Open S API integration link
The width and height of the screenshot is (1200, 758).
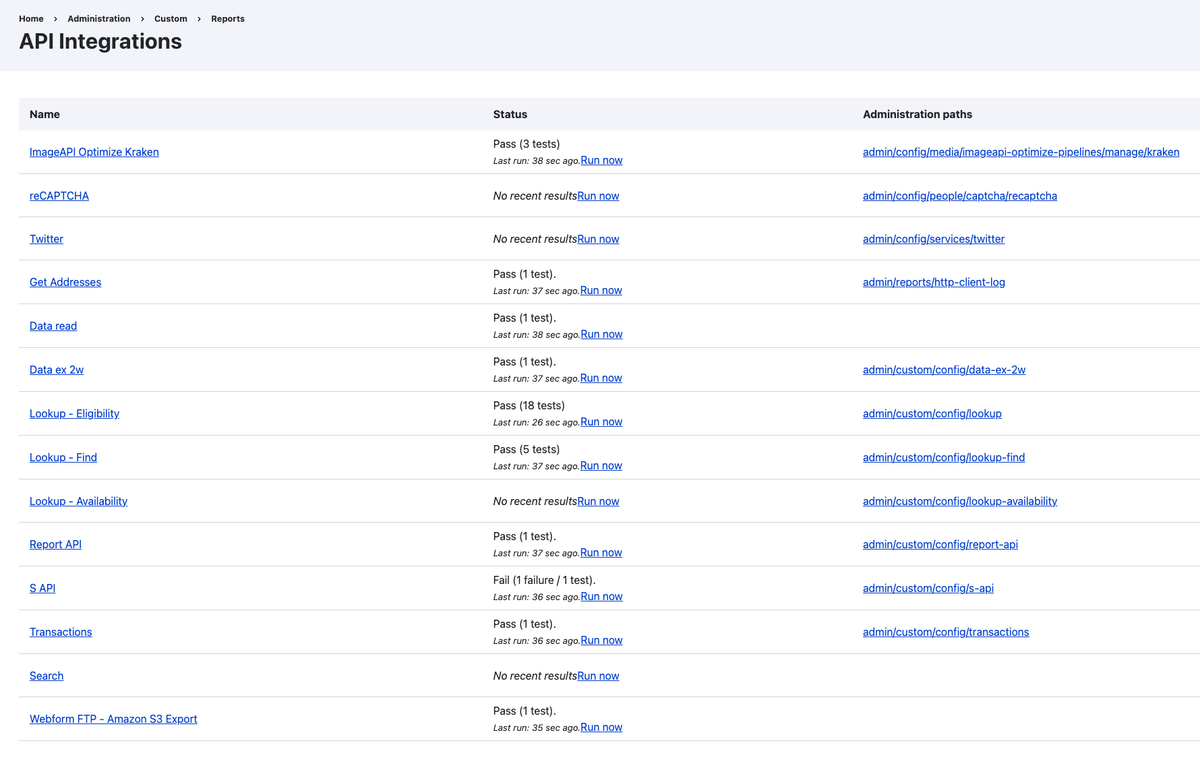[x=42, y=588]
